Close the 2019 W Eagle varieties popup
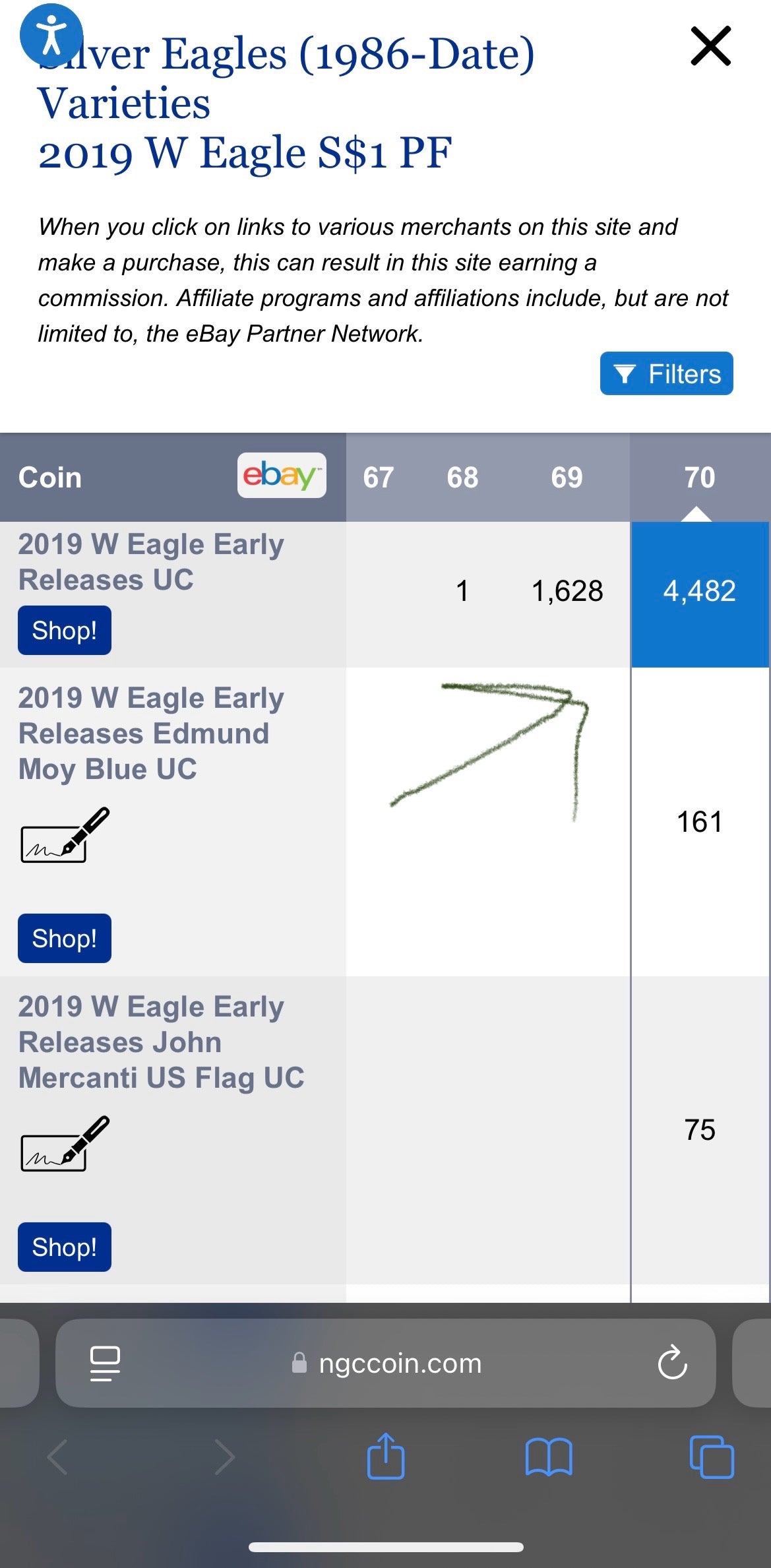The image size is (771, 1568). pyautogui.click(x=710, y=47)
